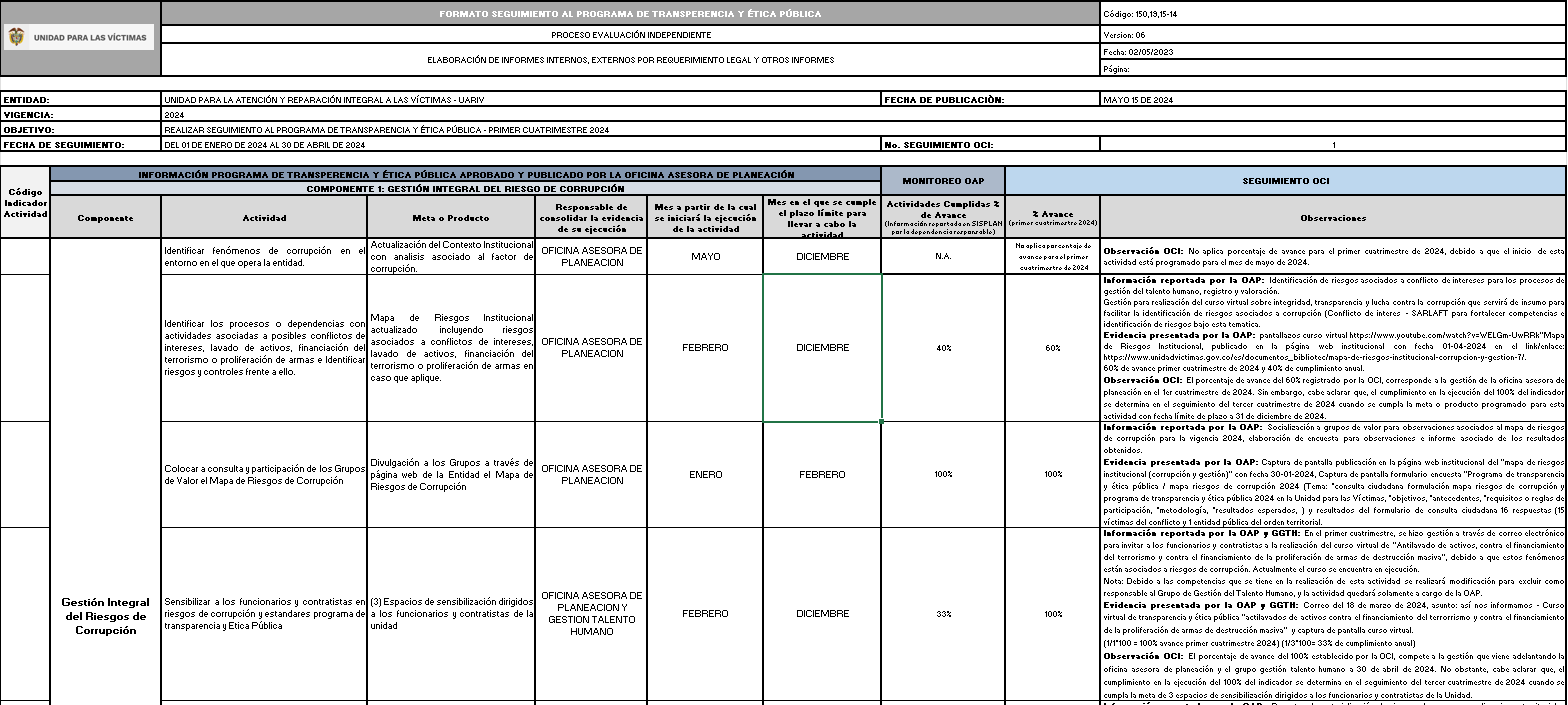Click the Unidad para las Víctimas logo
This screenshot has height=705, width=1568.
coord(80,38)
